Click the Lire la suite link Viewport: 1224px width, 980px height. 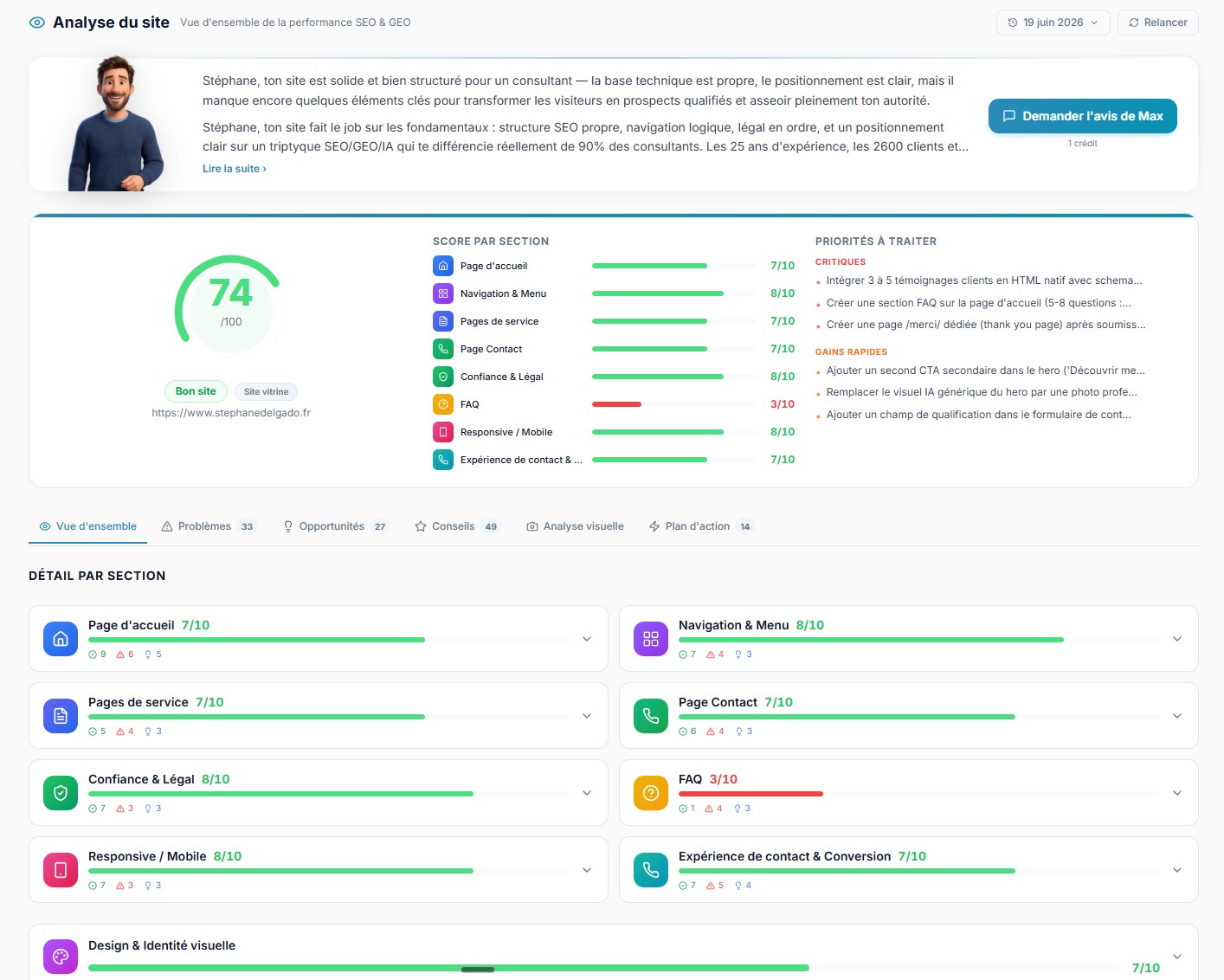[235, 169]
